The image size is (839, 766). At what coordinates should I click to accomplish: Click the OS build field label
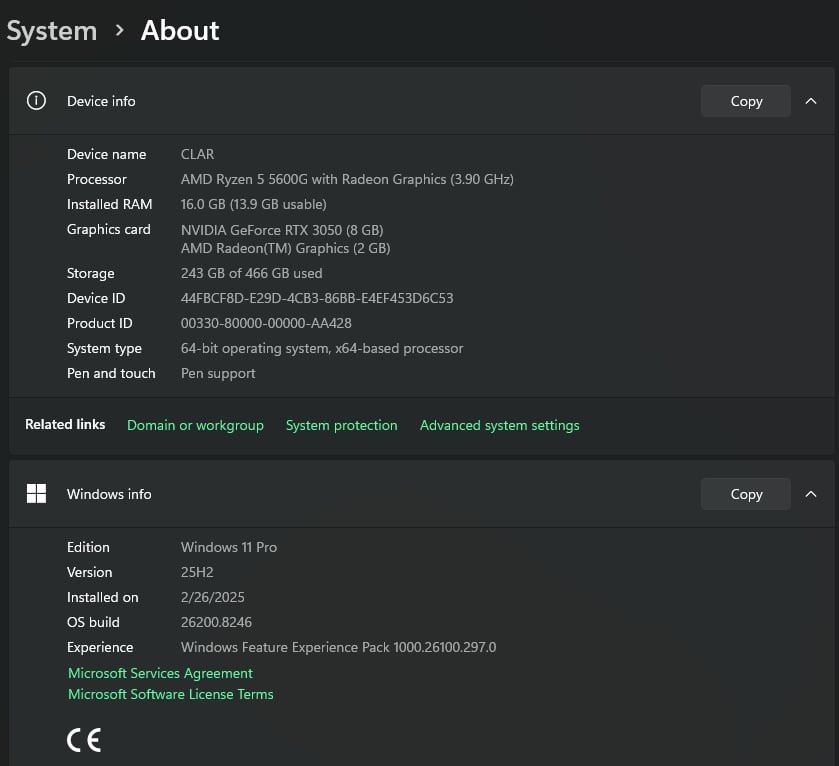coord(93,622)
